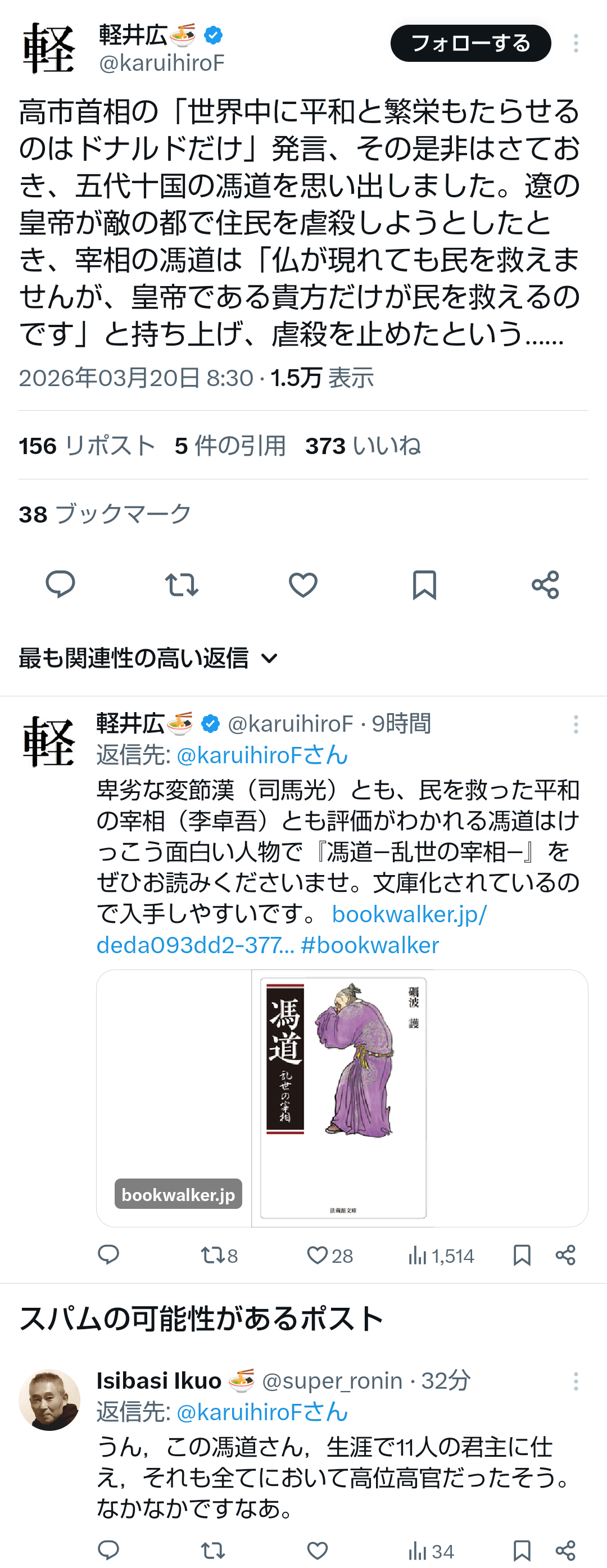This screenshot has width=607, height=1568.
Task: Reply to the main post via speech bubble icon
Action: 60,584
